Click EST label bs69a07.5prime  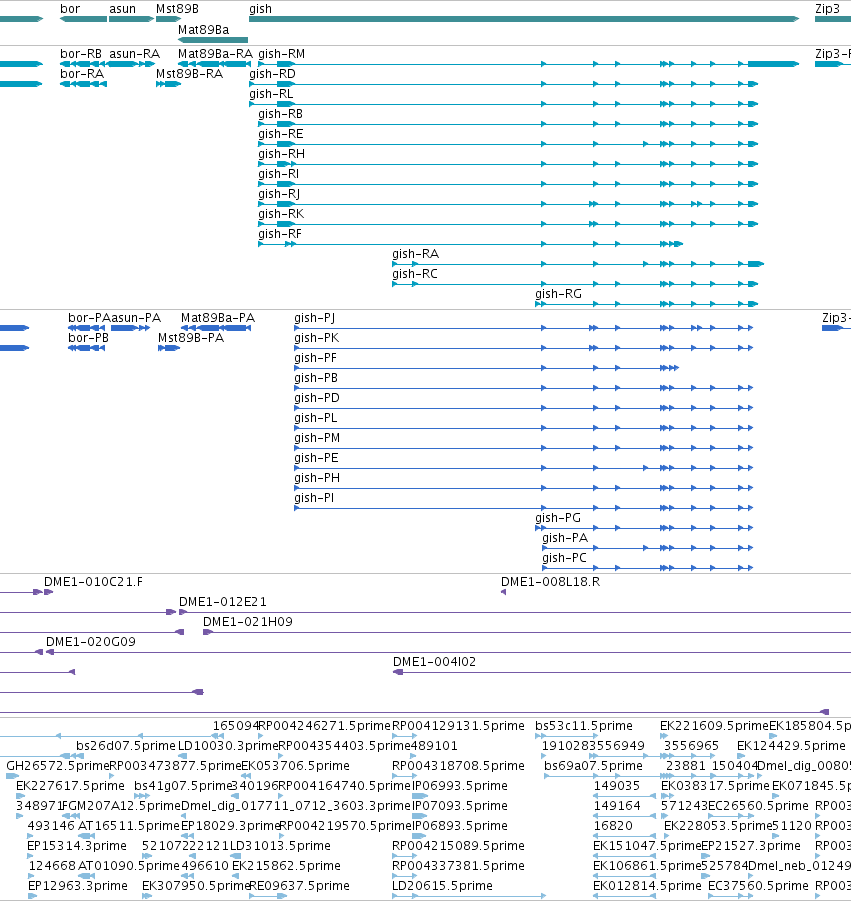pos(594,767)
